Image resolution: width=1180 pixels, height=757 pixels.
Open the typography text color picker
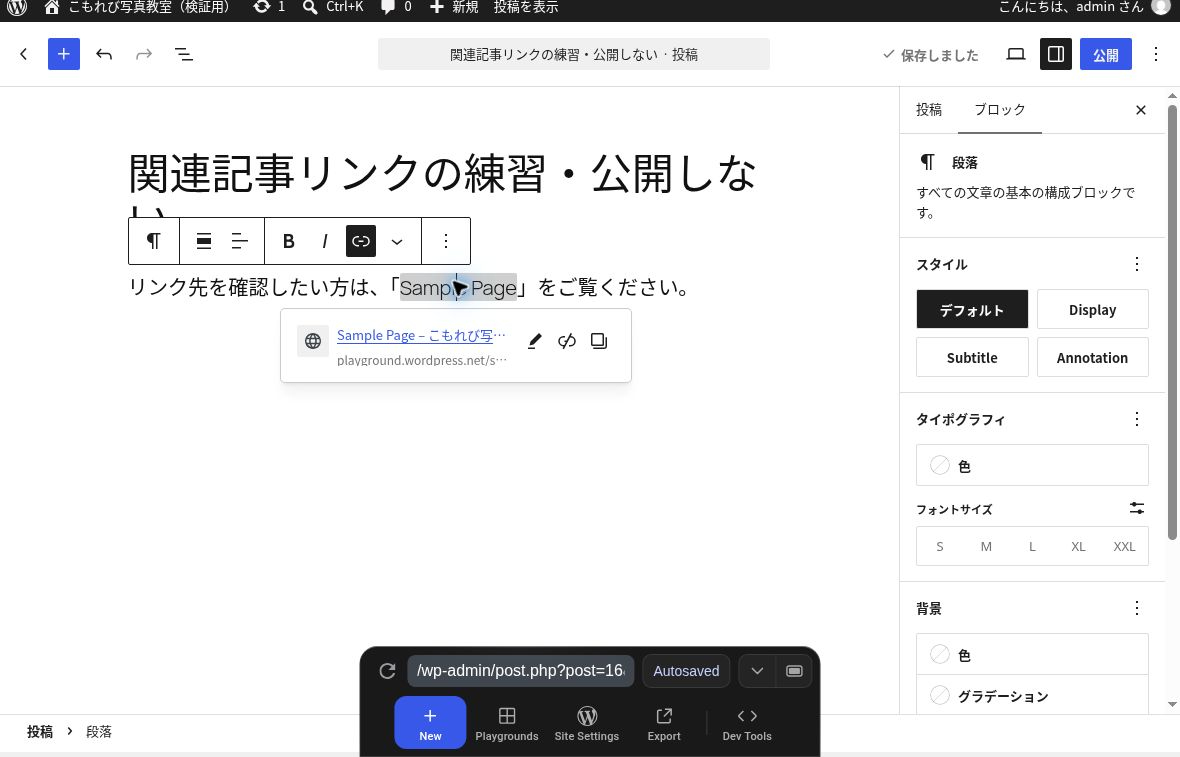[x=1032, y=465]
